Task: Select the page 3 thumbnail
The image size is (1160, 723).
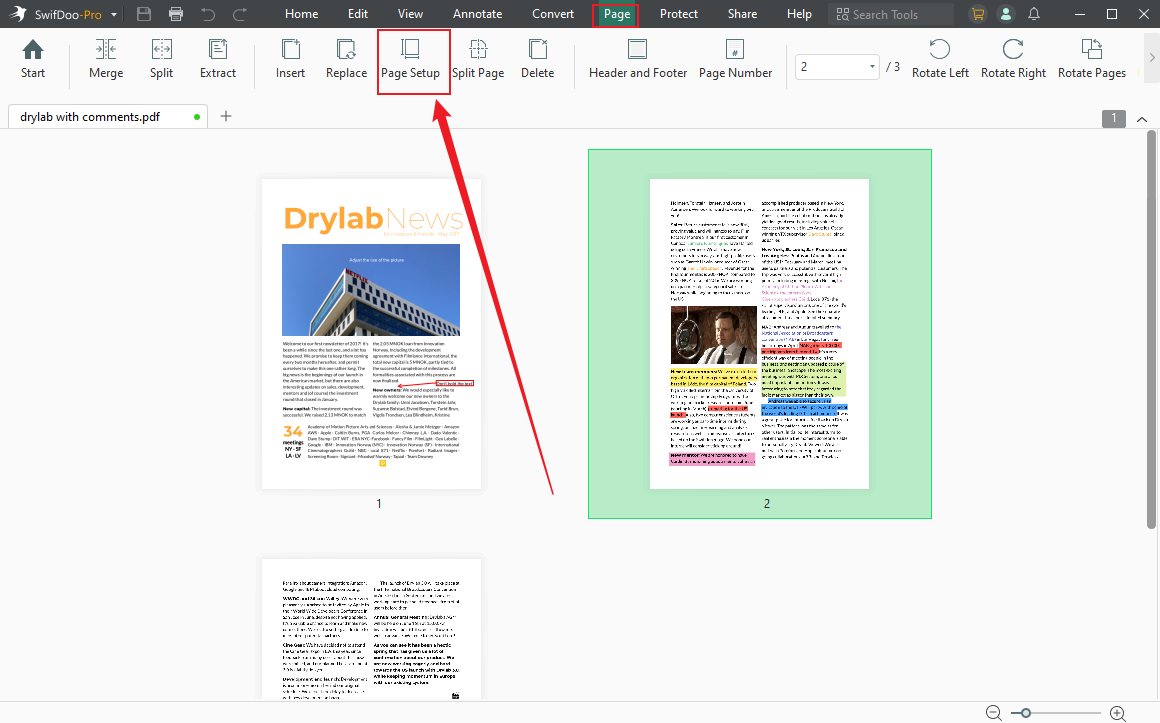Action: tap(370, 628)
